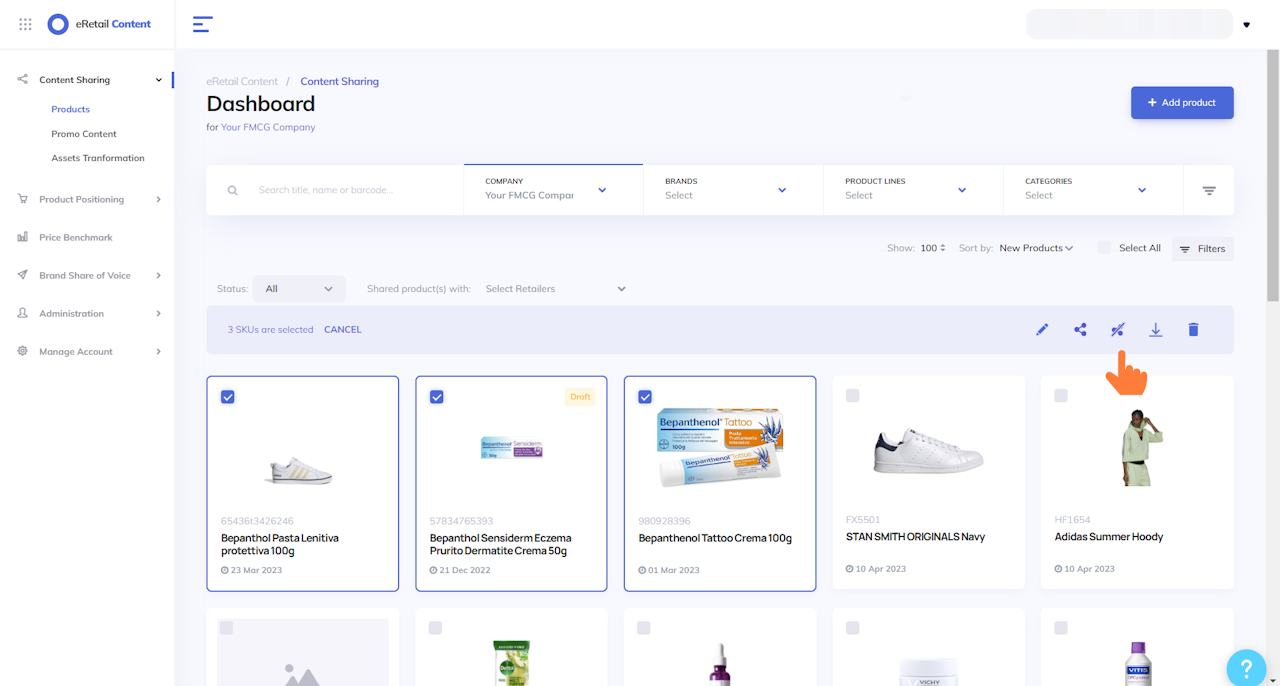Click the Add product button
The height and width of the screenshot is (686, 1280).
[x=1182, y=103]
